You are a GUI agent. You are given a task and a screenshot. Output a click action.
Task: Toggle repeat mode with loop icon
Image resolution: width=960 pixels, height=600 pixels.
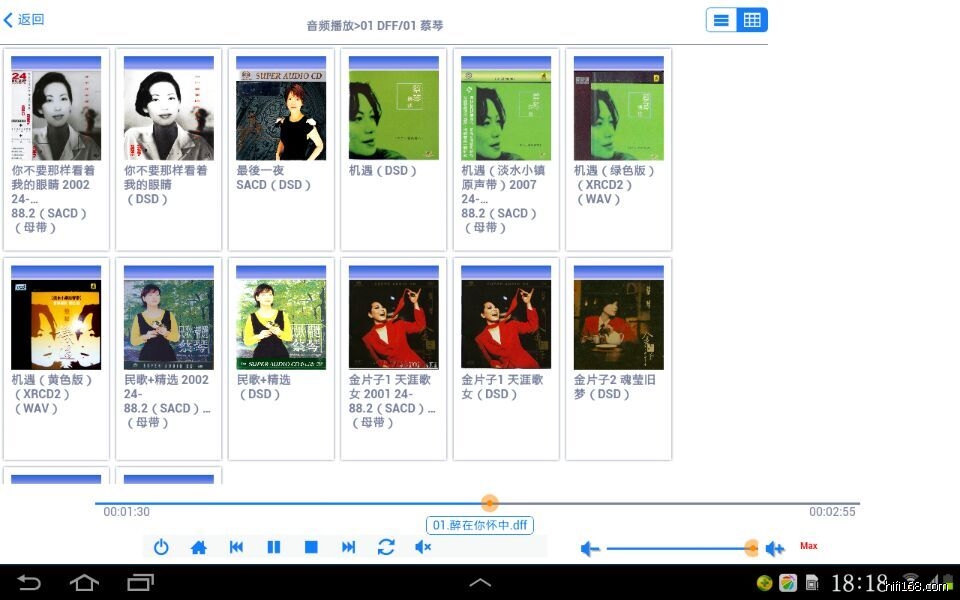click(x=386, y=547)
